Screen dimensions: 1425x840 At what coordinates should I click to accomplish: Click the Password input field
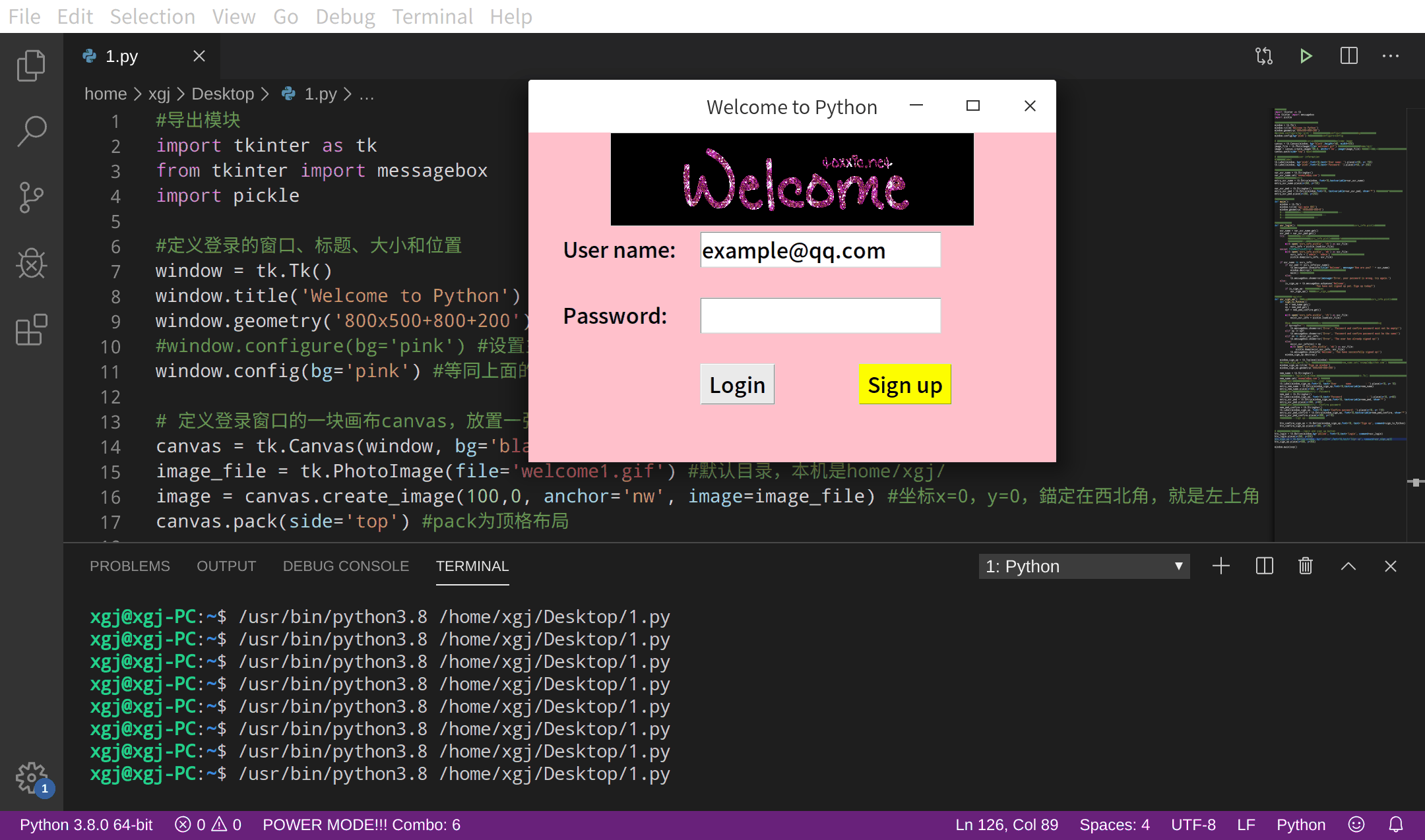(820, 316)
